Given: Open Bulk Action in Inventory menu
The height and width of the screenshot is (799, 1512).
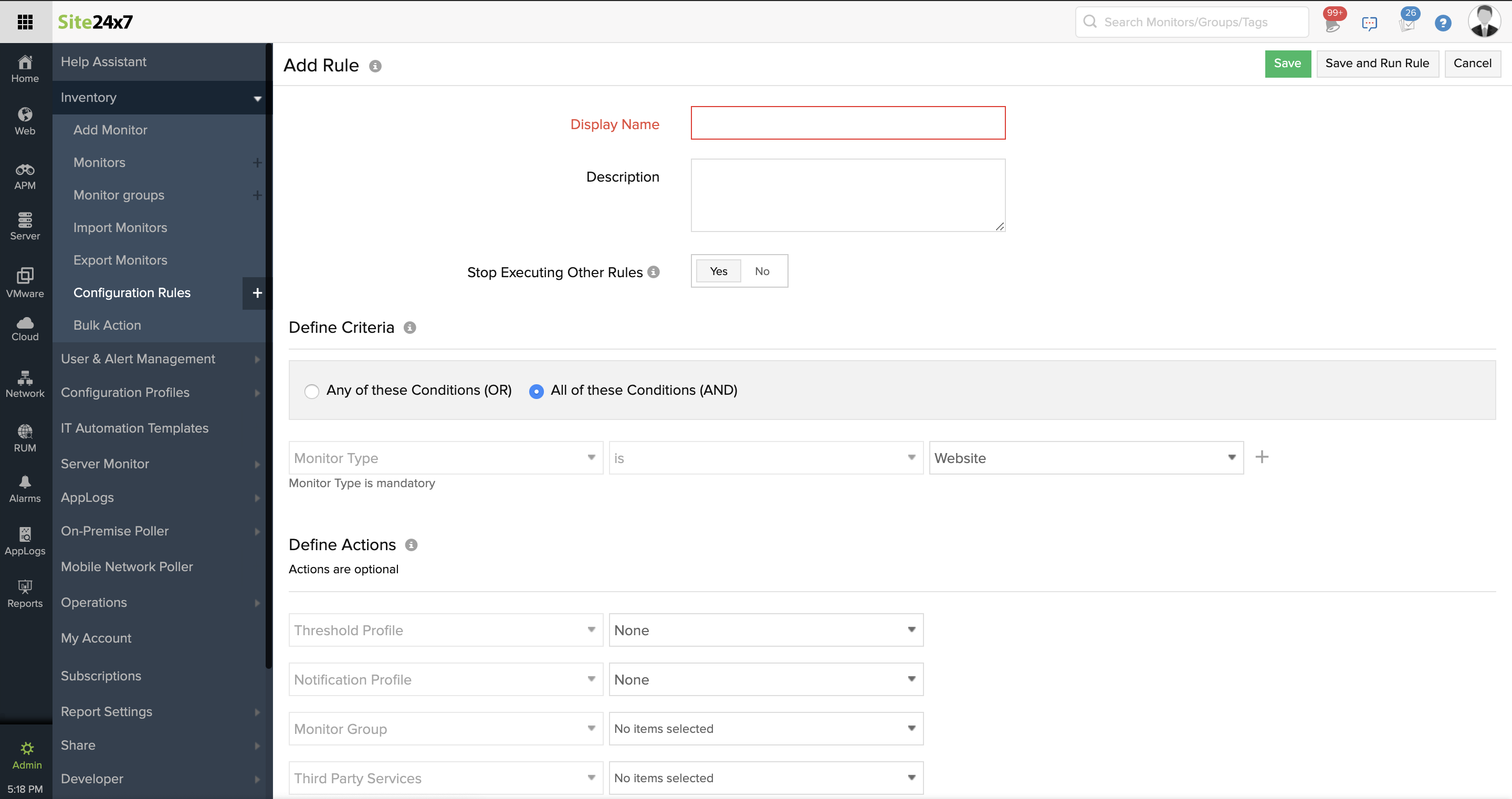Looking at the screenshot, I should 107,325.
